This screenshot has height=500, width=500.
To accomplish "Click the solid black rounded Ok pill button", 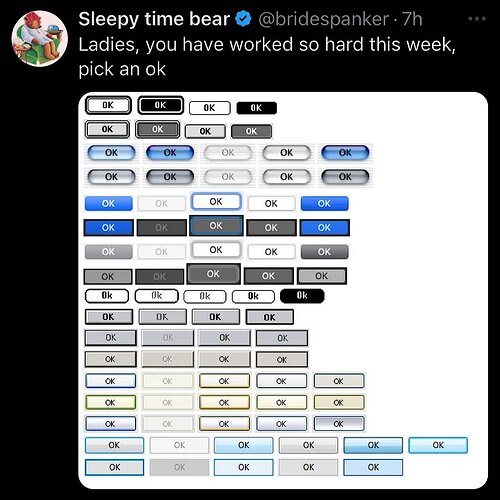I will tap(302, 296).
